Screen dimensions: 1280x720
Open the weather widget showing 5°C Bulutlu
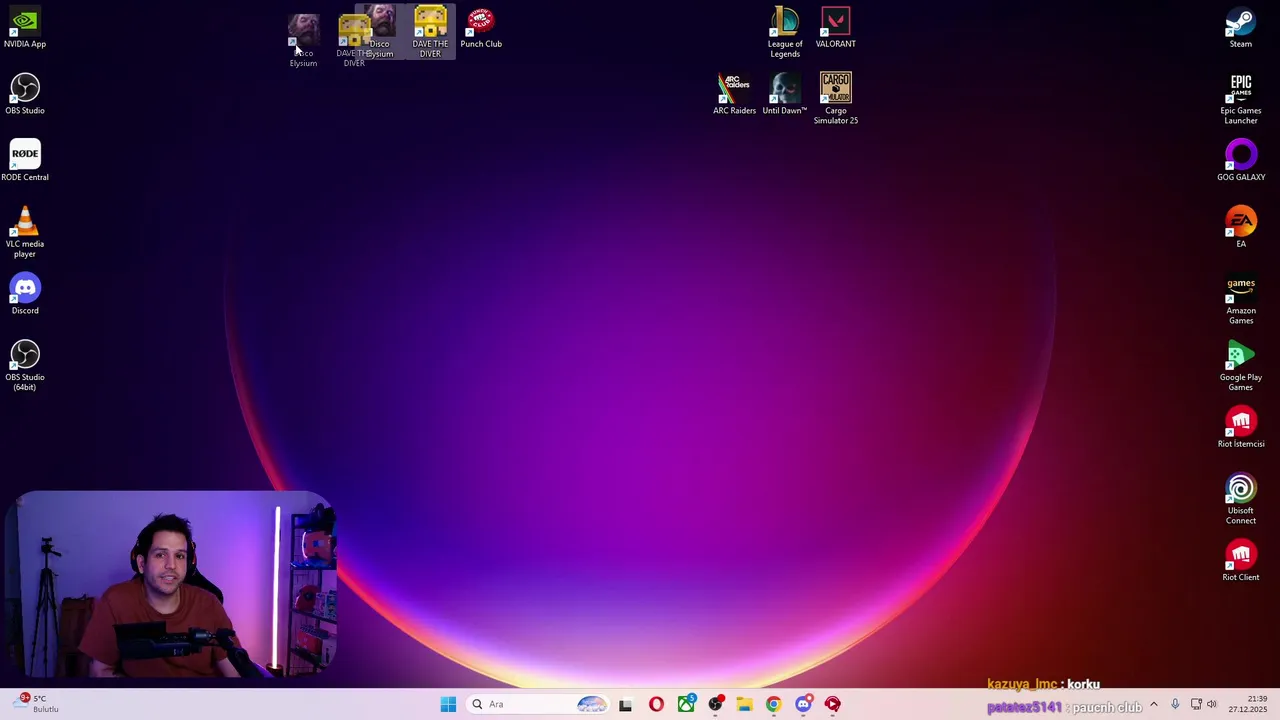[35, 704]
